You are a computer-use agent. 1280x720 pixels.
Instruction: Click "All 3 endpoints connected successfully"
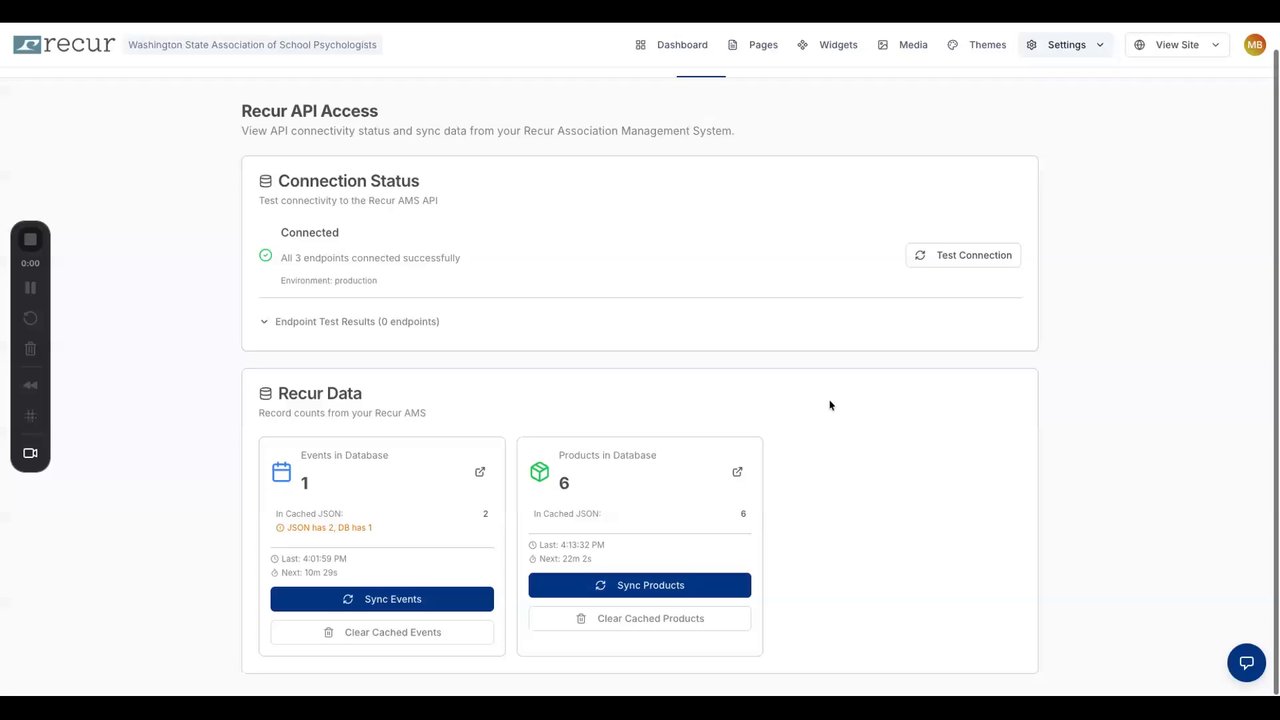point(370,258)
